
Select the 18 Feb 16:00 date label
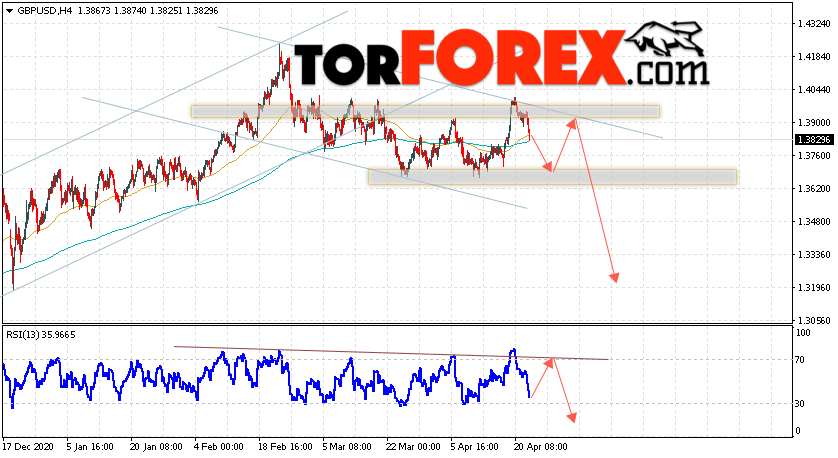coord(285,447)
